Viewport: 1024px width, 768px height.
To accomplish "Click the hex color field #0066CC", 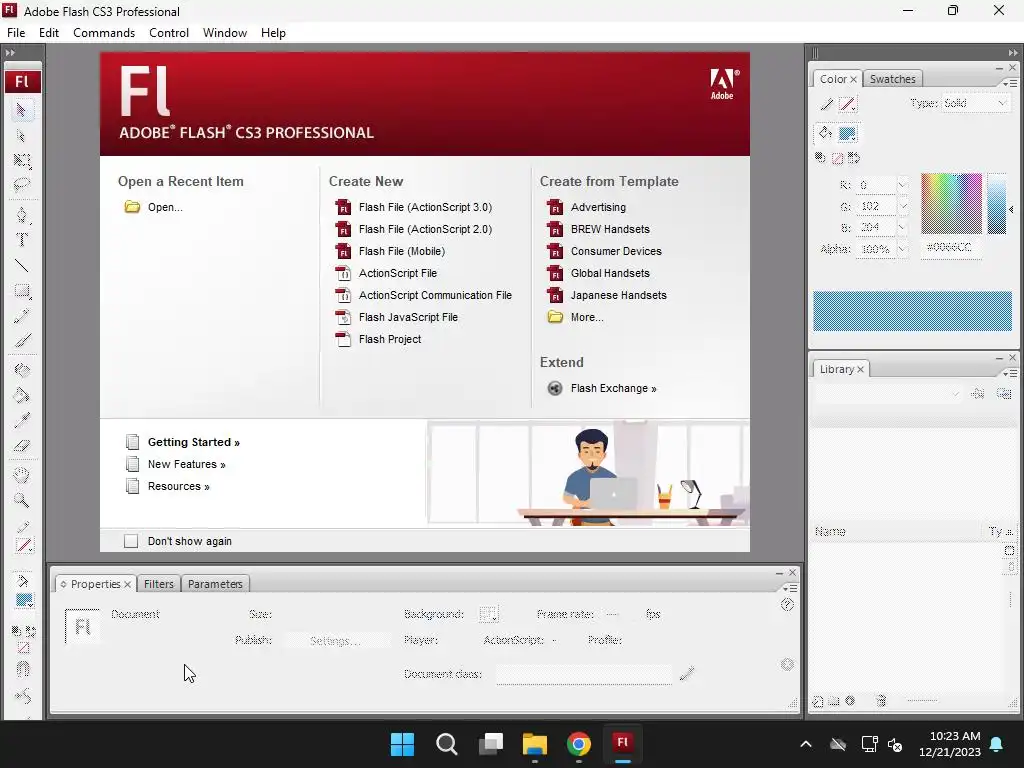I will click(x=950, y=248).
